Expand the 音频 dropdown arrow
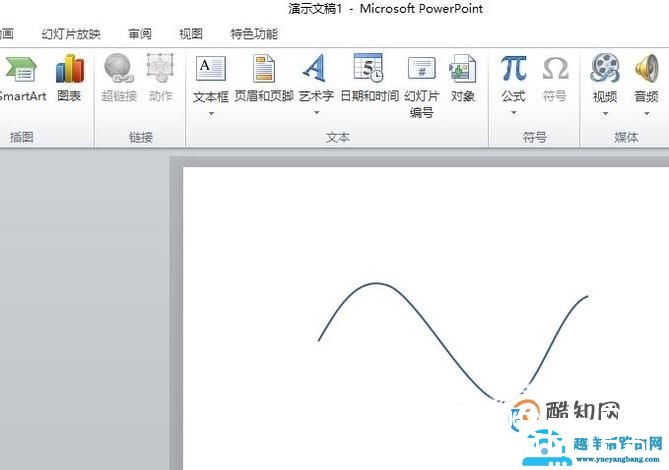This screenshot has height=470, width=669. [647, 114]
